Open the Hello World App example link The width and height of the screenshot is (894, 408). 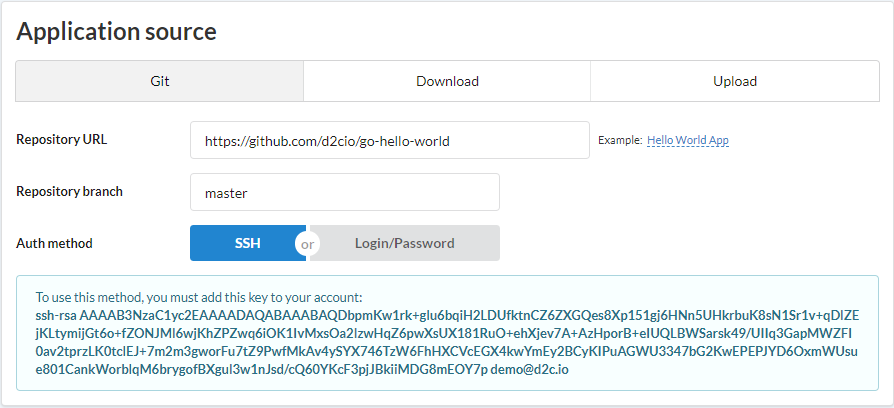tap(688, 140)
